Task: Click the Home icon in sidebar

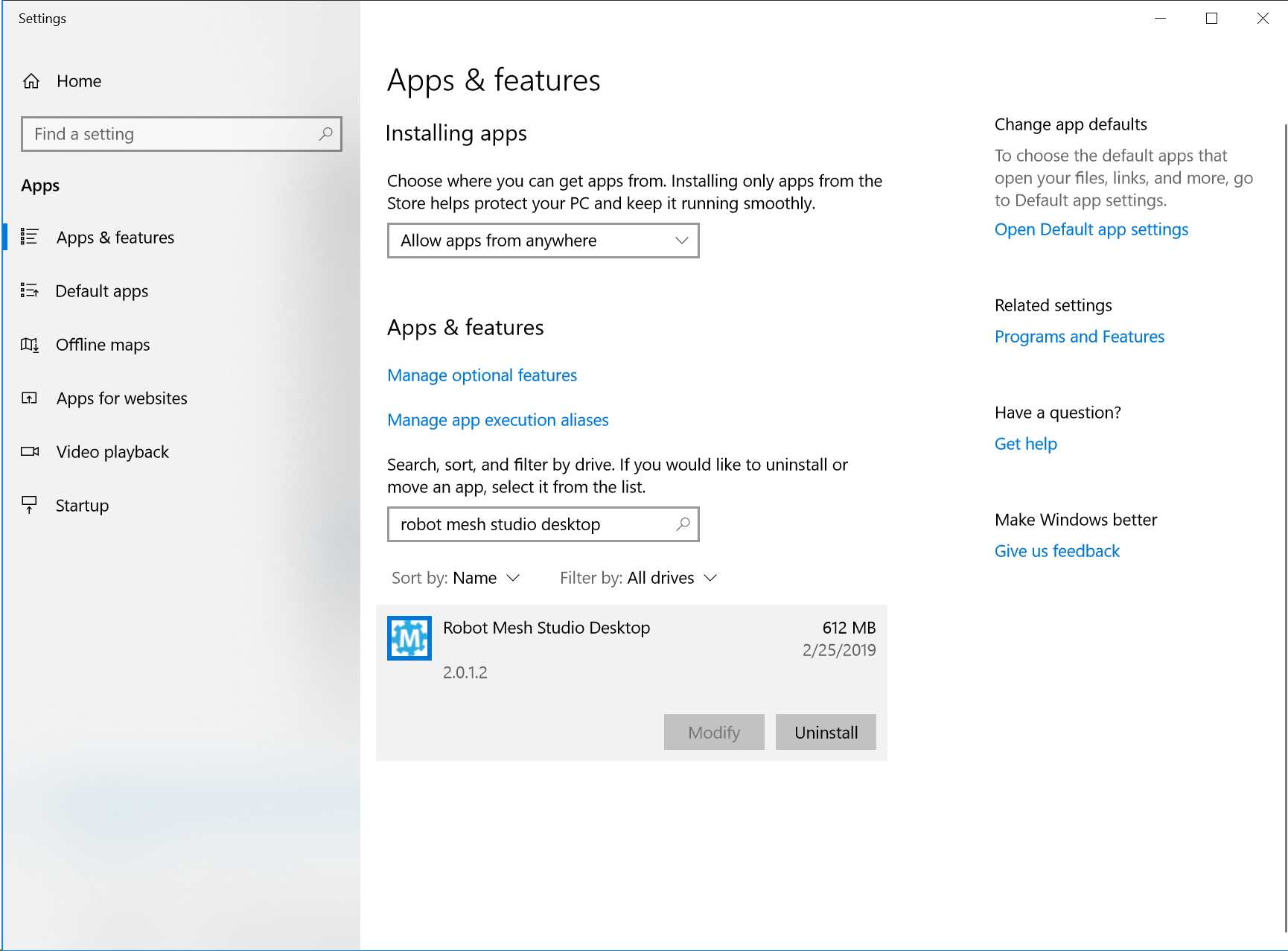Action: tap(31, 81)
